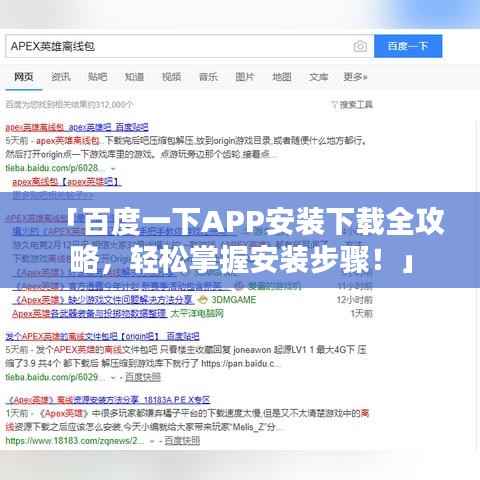Open sub-link apex离线包【apex英雄吧】
Viewport: 480px width, 480px height.
(67, 182)
